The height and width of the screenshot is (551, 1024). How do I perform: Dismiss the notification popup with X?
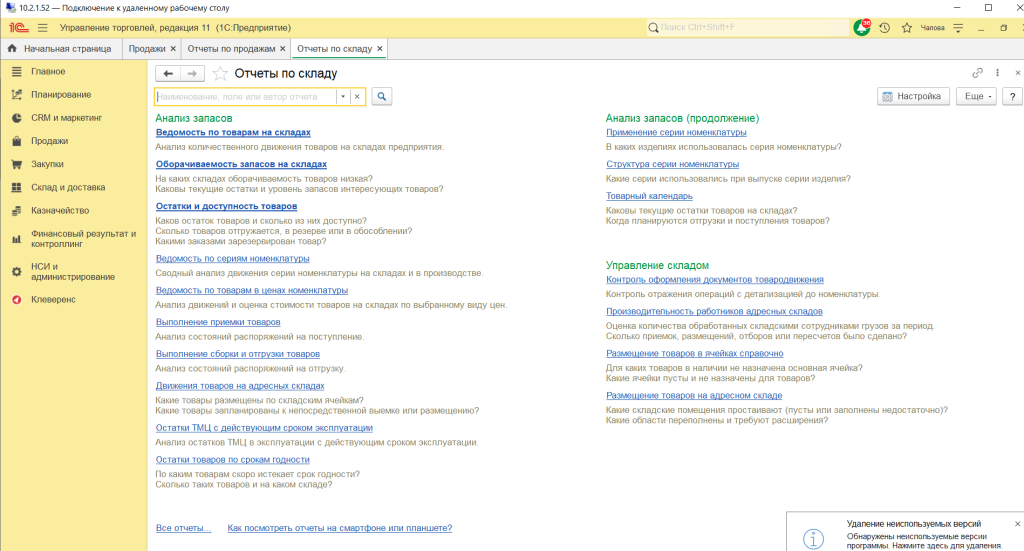click(x=1017, y=524)
